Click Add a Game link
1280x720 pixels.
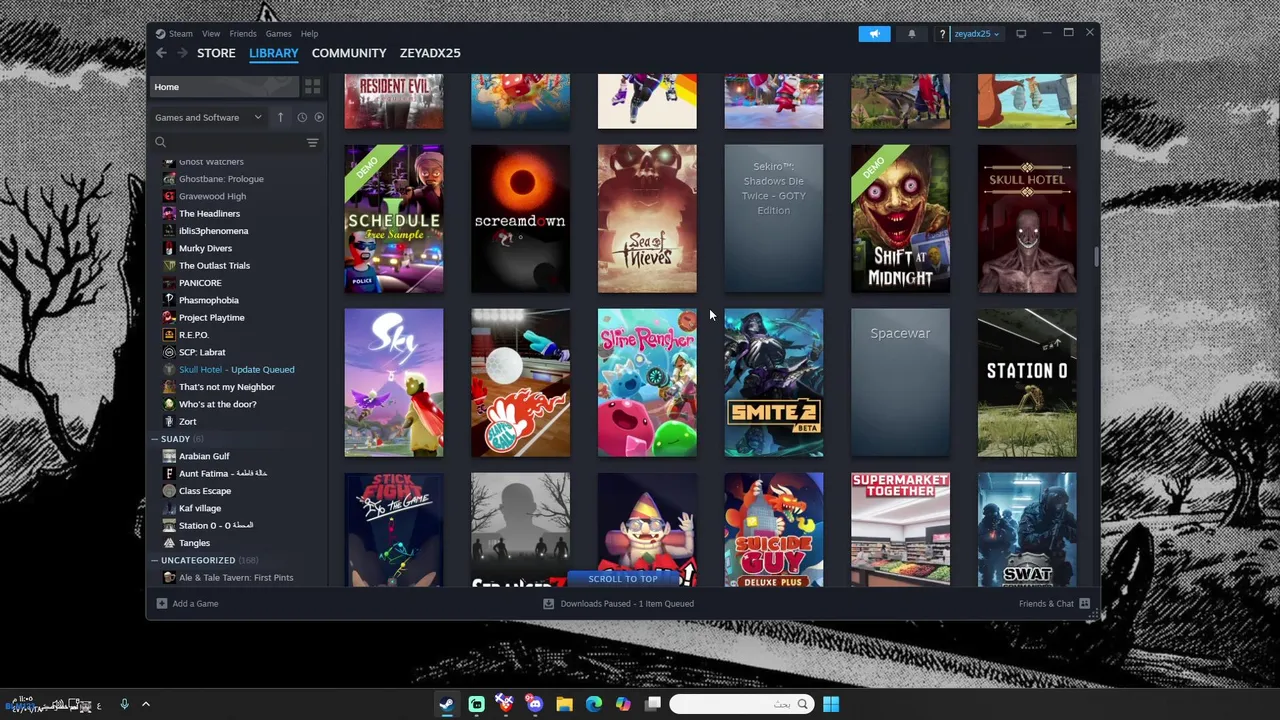click(x=195, y=603)
